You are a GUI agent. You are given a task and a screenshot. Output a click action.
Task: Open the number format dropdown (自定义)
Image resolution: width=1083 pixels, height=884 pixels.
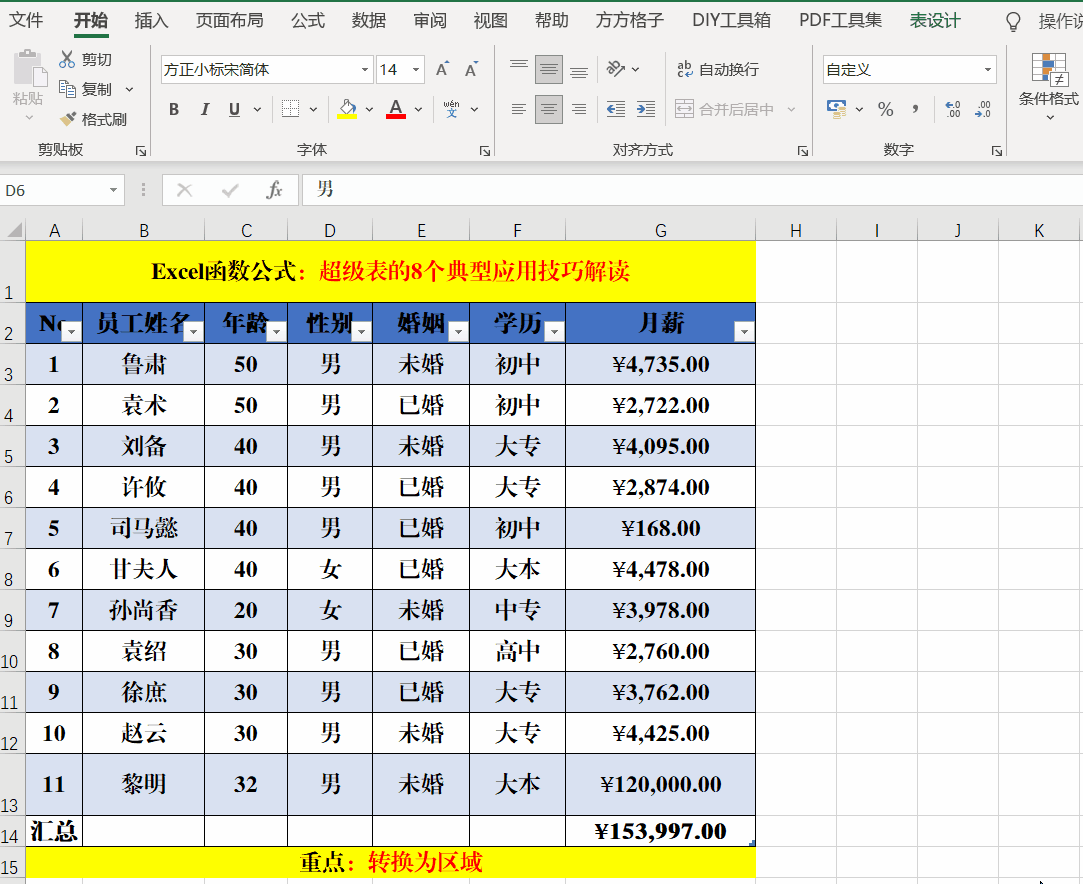(988, 70)
